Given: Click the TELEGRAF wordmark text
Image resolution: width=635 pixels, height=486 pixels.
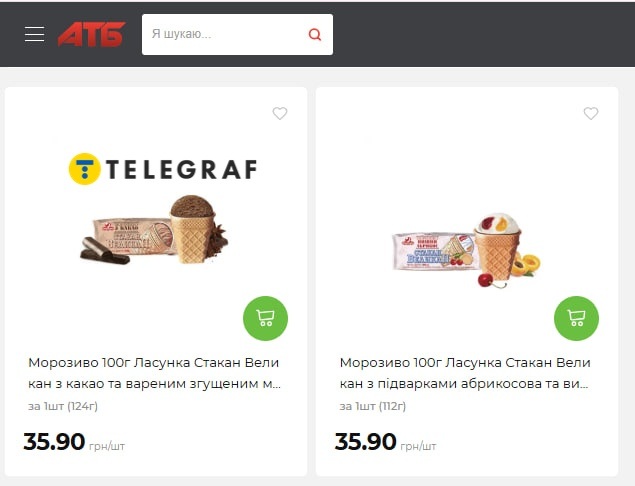Looking at the screenshot, I should (181, 169).
